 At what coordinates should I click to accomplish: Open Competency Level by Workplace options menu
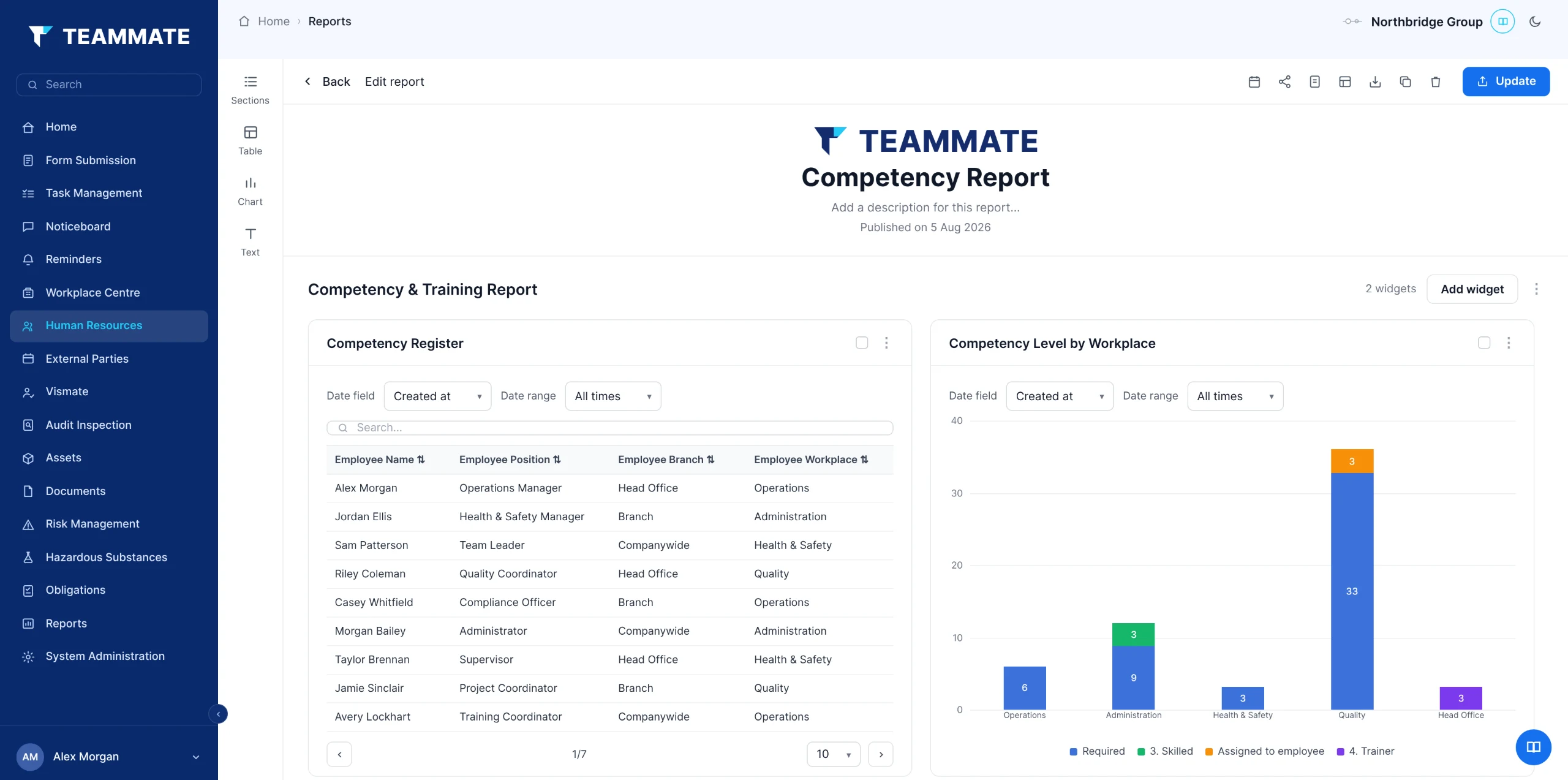point(1509,343)
